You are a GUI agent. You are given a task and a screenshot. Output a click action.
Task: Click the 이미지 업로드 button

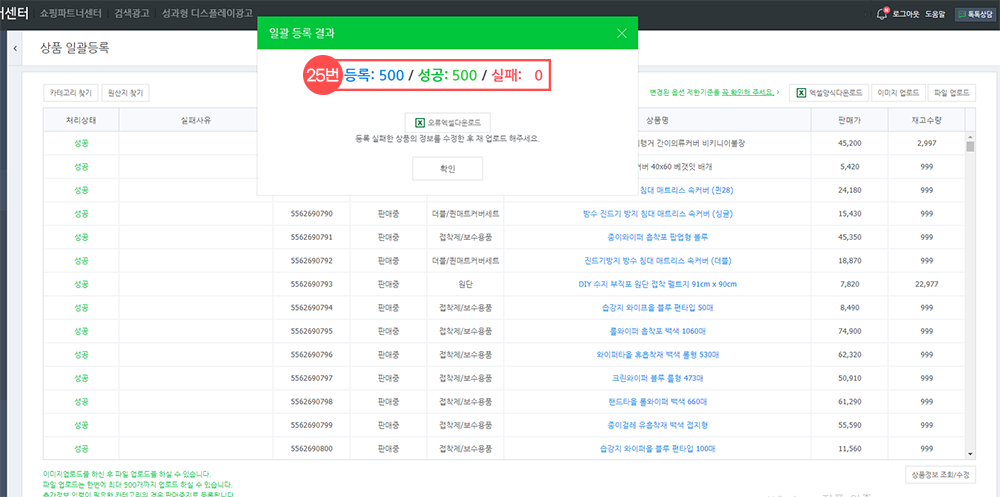pyautogui.click(x=897, y=93)
